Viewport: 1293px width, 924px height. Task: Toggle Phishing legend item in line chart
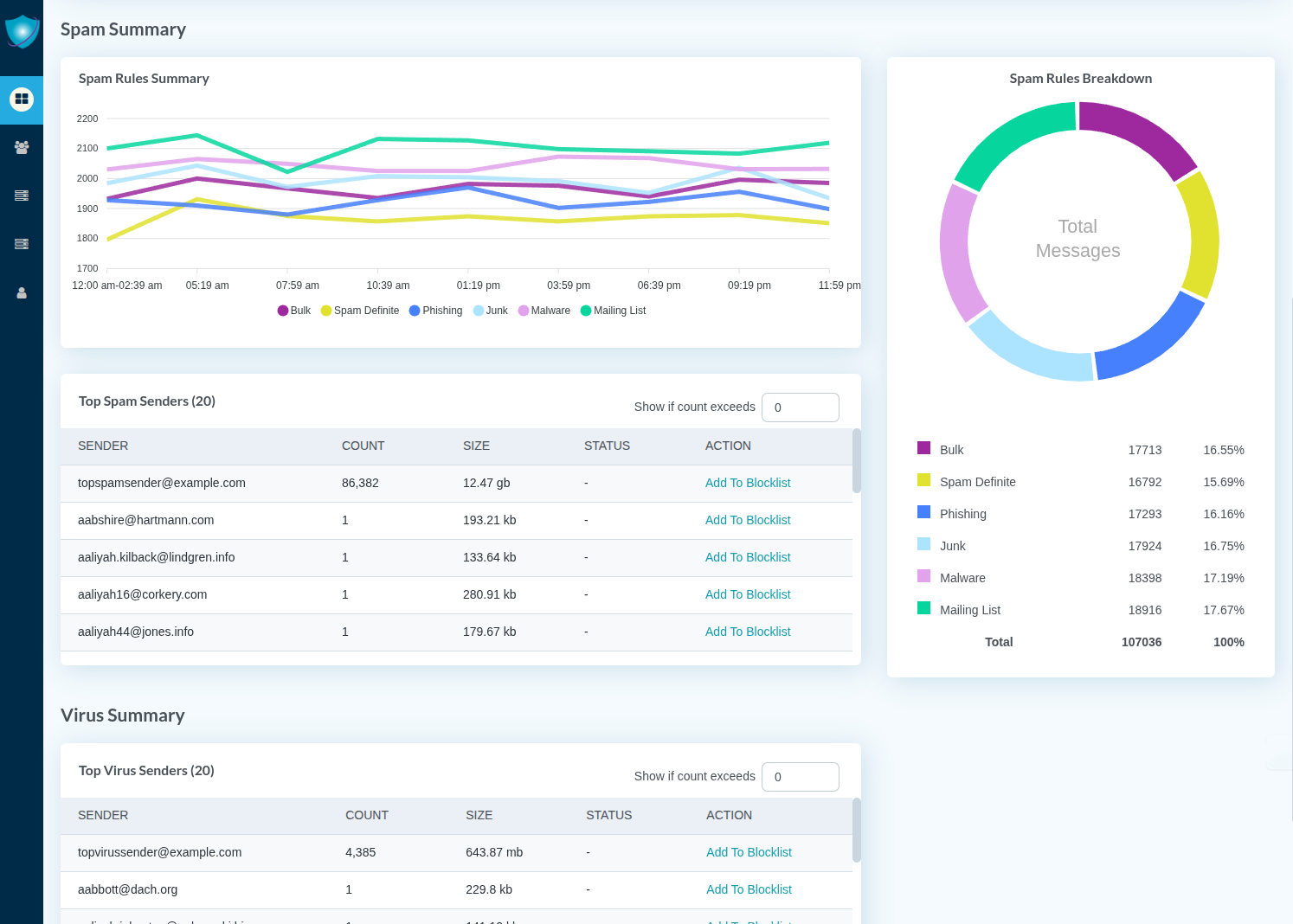(x=435, y=311)
